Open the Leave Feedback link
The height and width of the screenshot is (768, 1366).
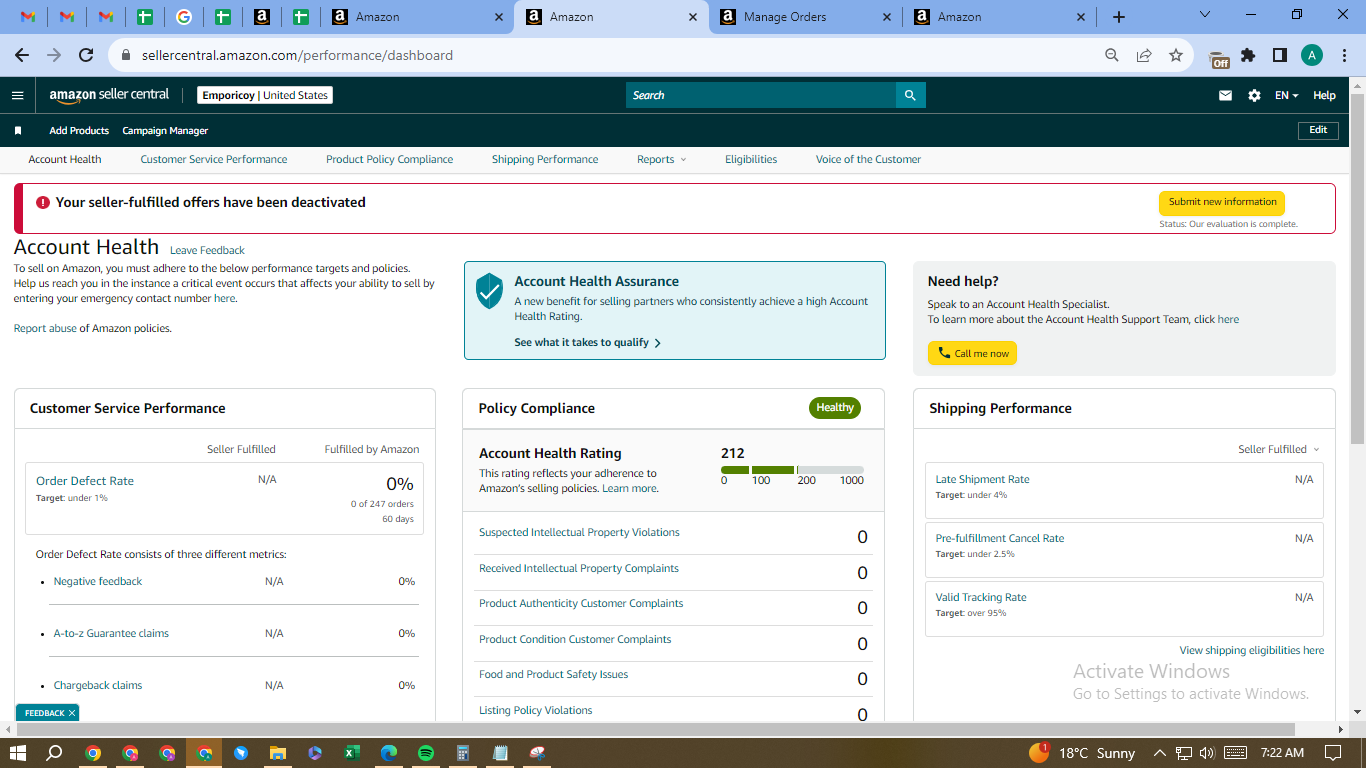point(207,250)
